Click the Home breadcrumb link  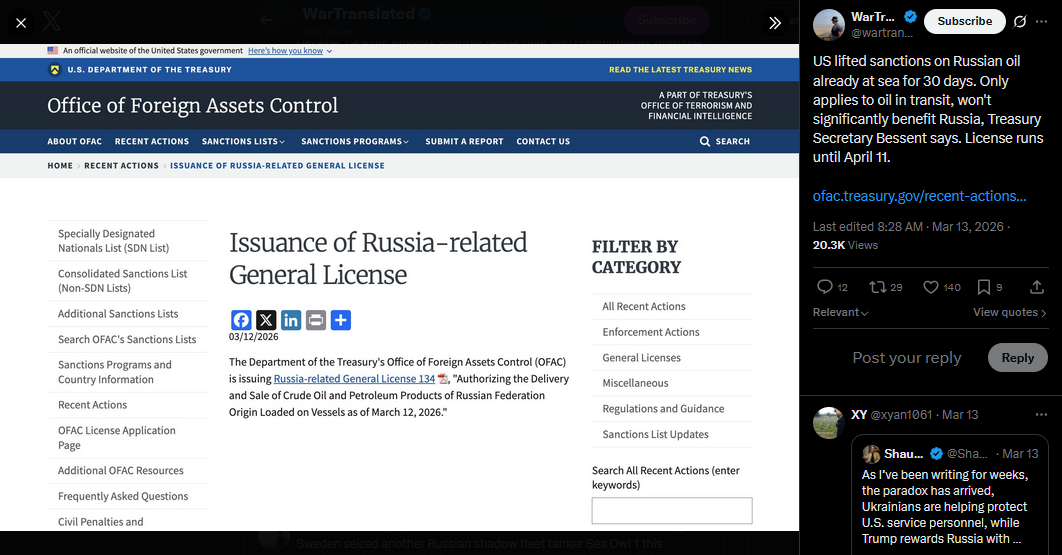(60, 165)
